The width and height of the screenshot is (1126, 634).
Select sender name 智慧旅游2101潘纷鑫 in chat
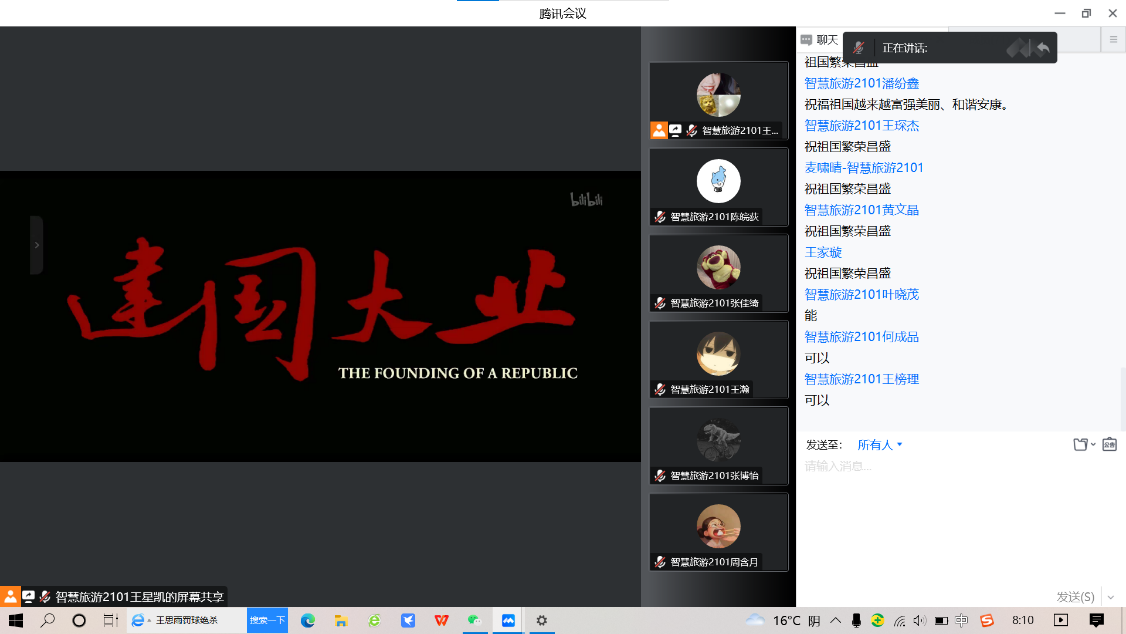pos(862,83)
